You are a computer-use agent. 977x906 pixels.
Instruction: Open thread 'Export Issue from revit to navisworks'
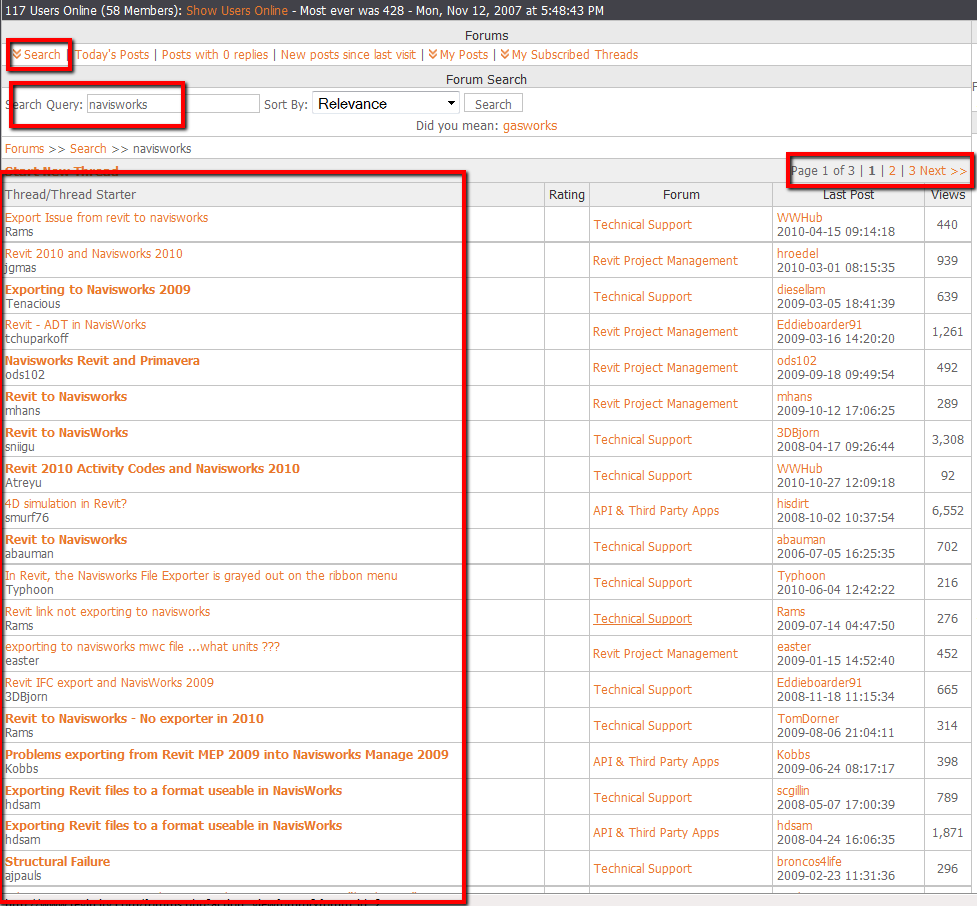[x=107, y=217]
